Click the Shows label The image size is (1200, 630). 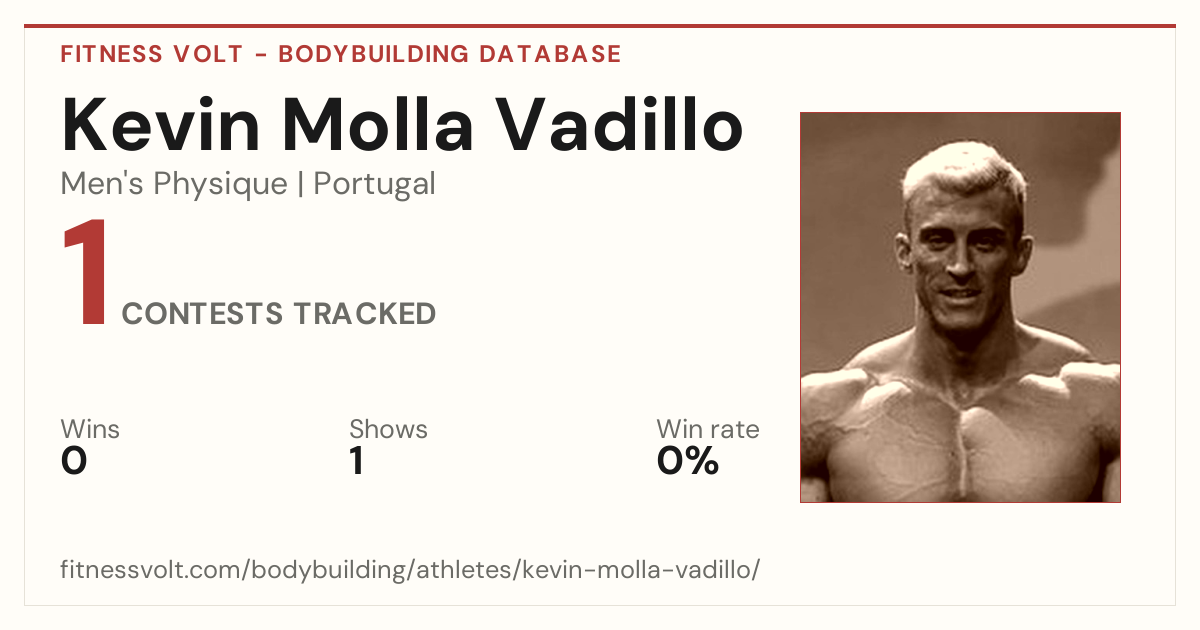click(x=388, y=429)
